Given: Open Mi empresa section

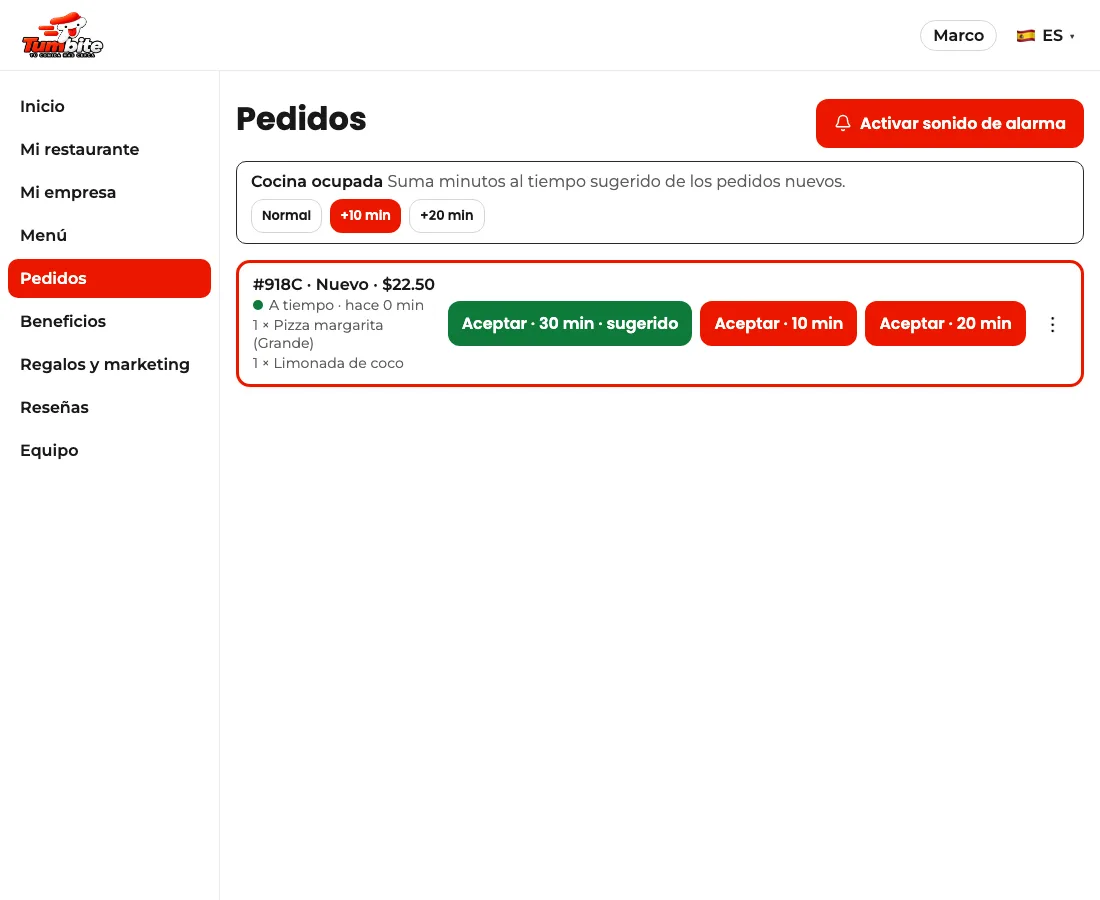Looking at the screenshot, I should [109, 192].
